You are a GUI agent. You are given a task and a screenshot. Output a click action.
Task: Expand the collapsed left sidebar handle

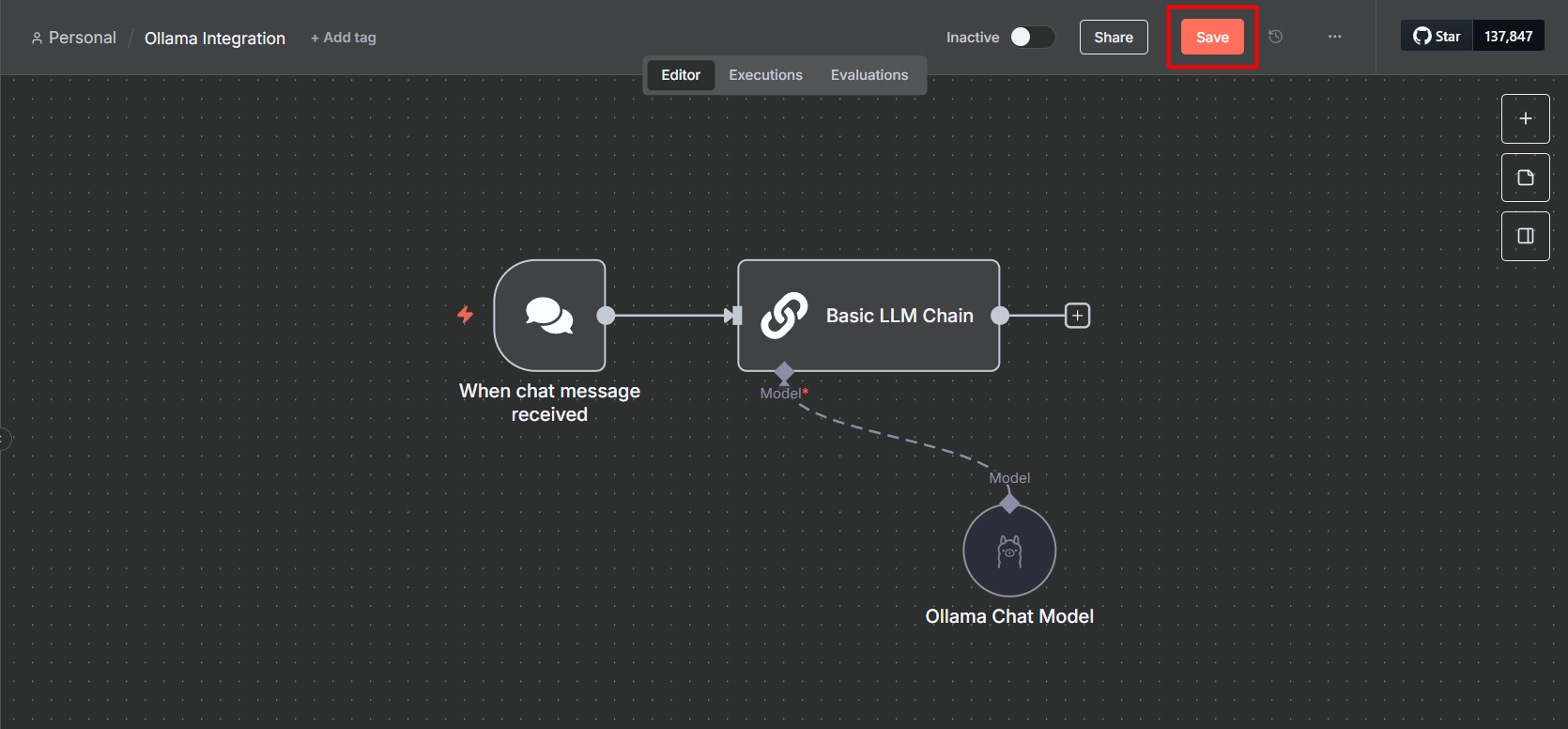click(5, 439)
